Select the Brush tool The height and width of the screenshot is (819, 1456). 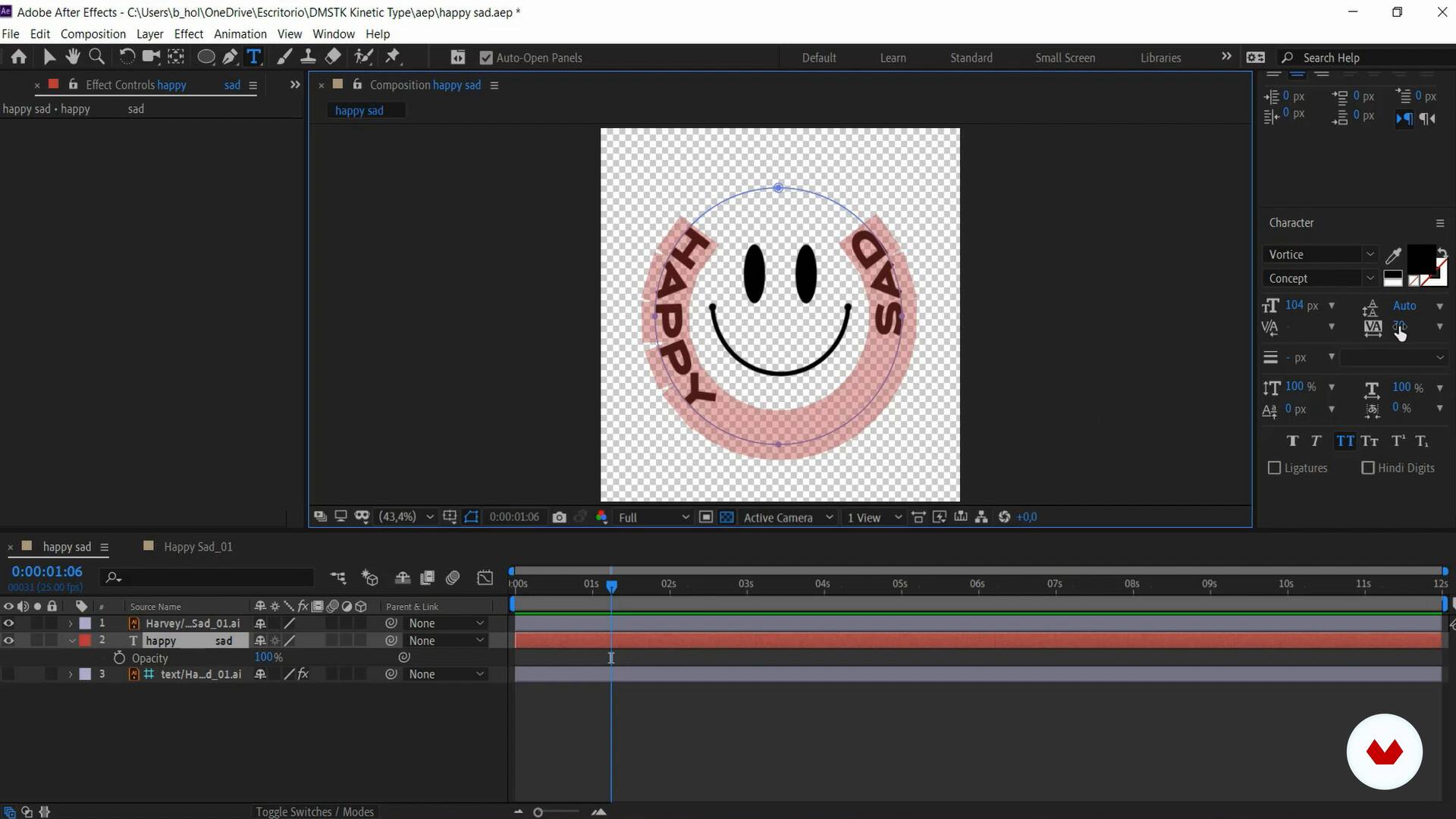click(x=284, y=57)
